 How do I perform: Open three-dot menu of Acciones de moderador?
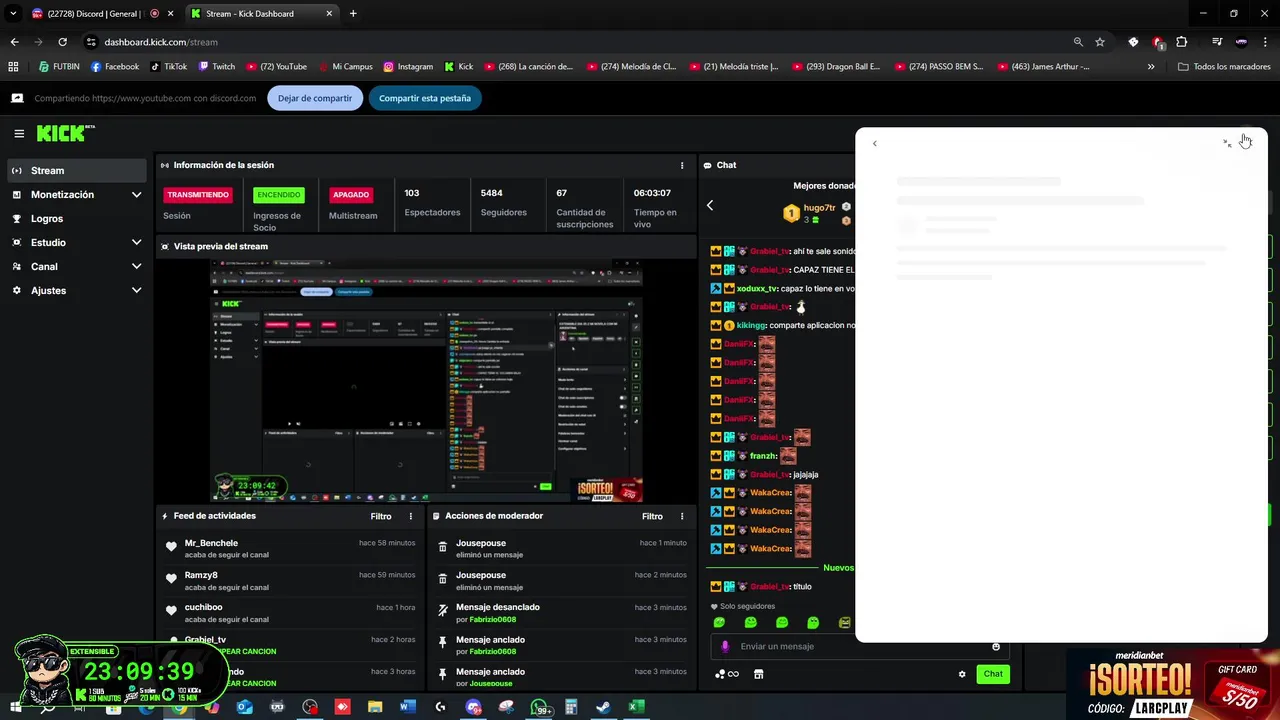pos(682,516)
